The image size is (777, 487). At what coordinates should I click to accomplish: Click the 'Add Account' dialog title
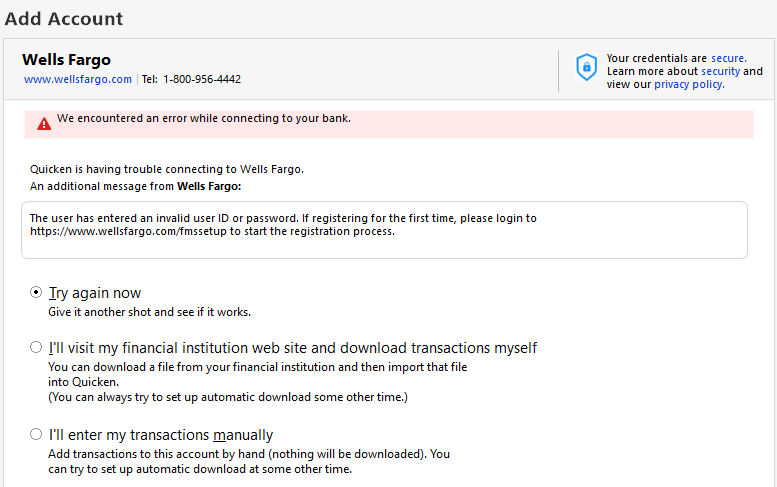pos(64,19)
